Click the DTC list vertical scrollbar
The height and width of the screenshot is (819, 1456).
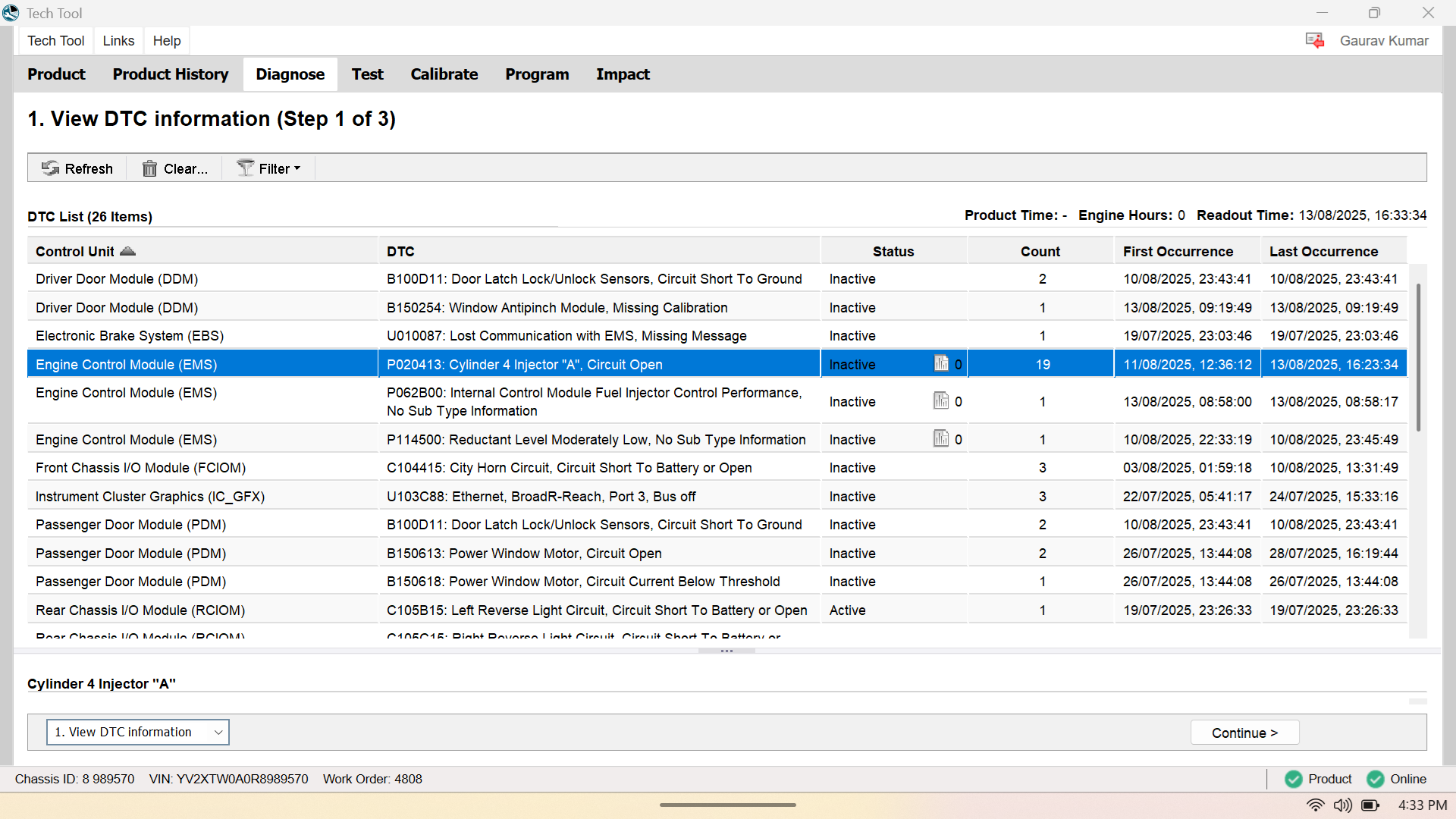[1417, 356]
